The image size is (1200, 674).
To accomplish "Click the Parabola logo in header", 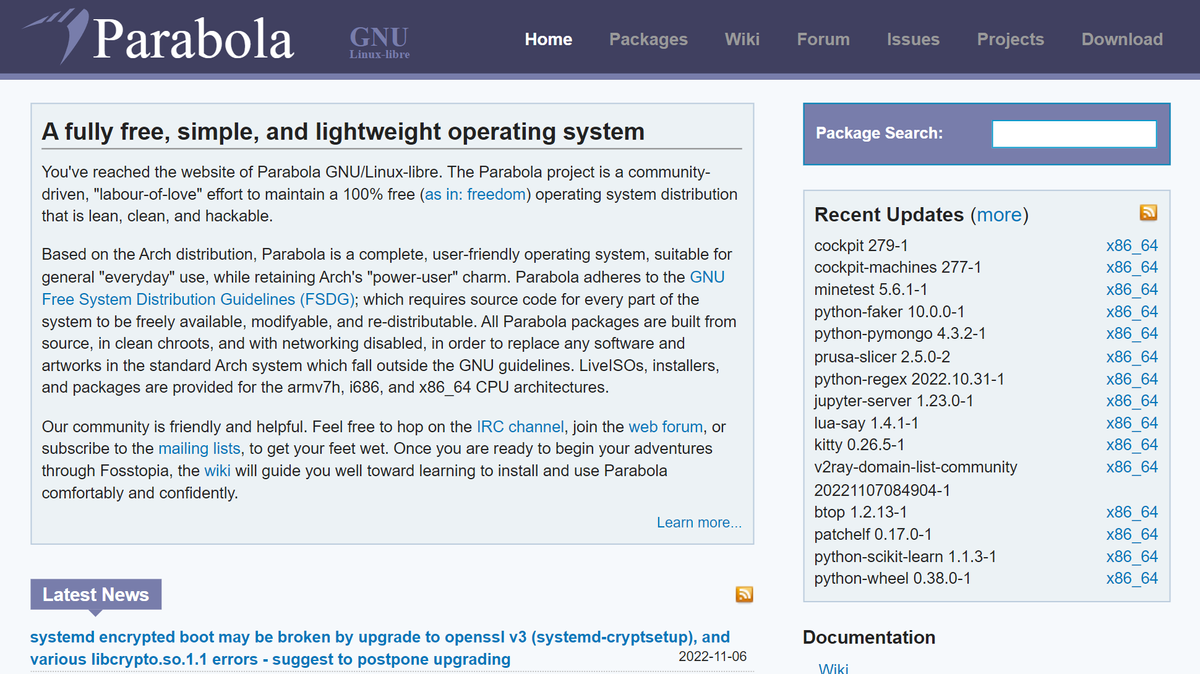I will pos(160,38).
